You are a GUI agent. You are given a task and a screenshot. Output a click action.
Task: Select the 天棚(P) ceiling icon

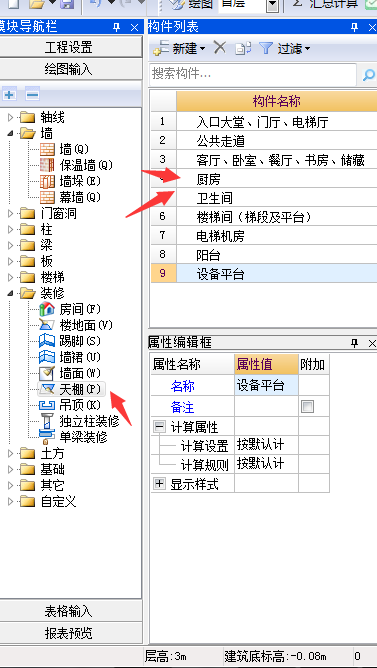[47, 389]
